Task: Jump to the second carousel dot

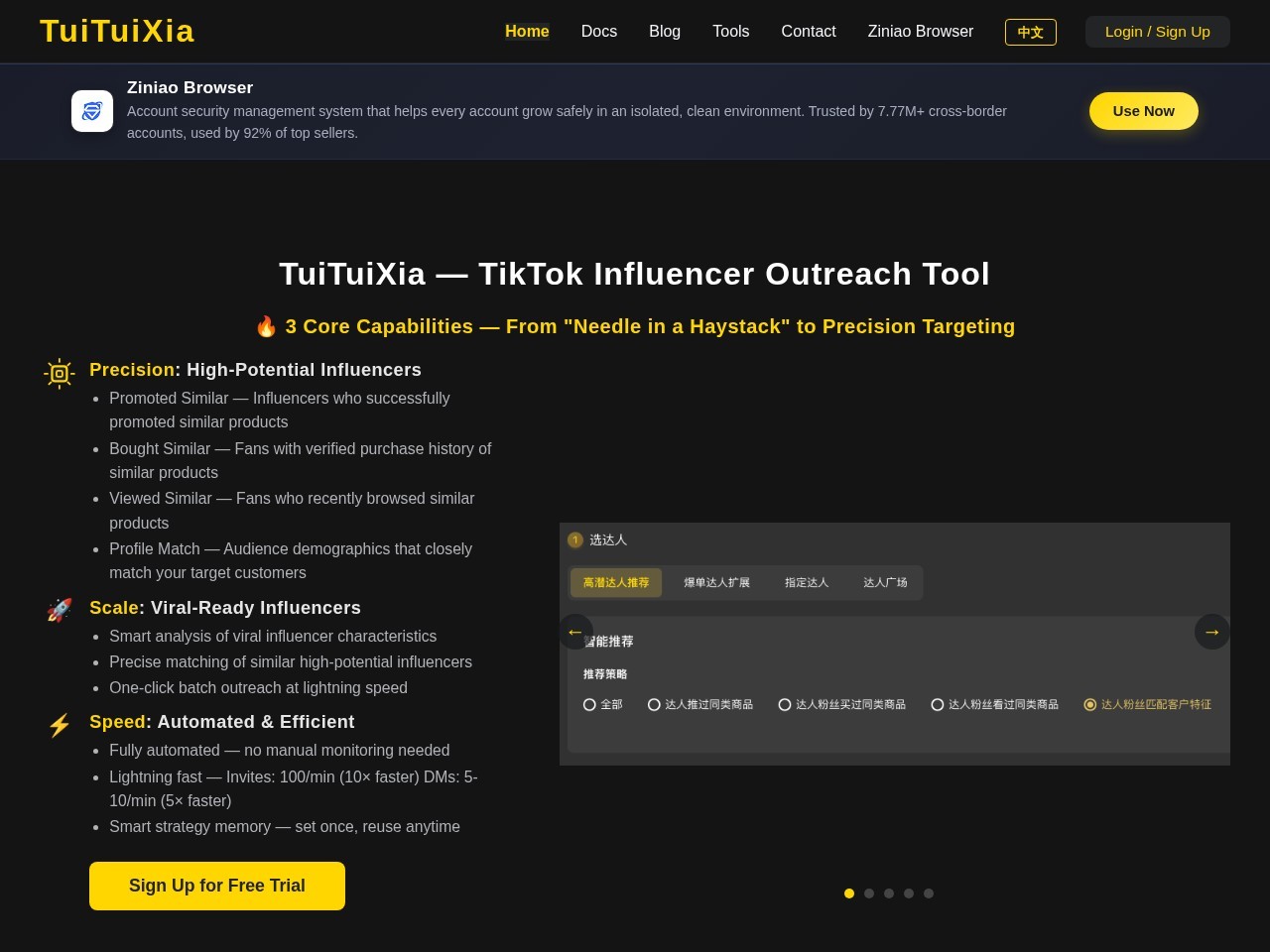Action: click(869, 893)
